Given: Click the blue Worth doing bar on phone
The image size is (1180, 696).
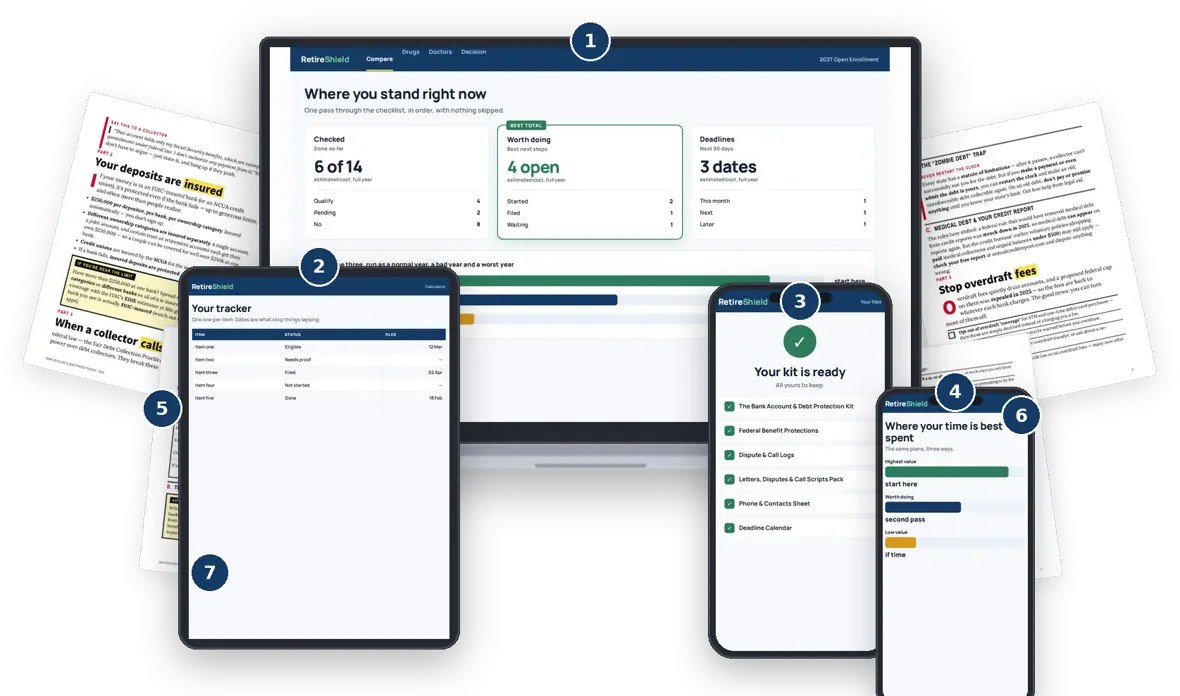Looking at the screenshot, I should (923, 507).
